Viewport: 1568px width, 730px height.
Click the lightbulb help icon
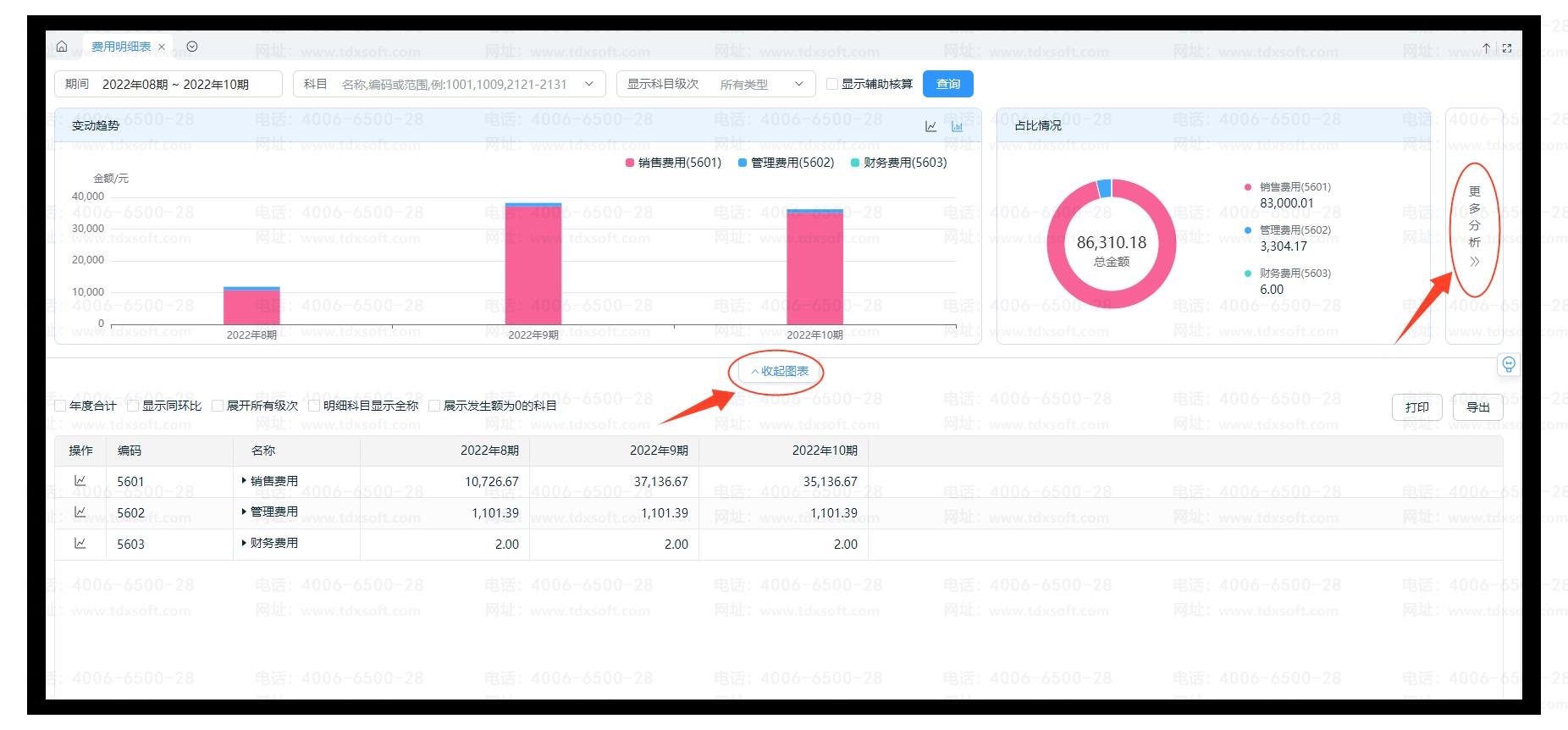coord(1508,364)
